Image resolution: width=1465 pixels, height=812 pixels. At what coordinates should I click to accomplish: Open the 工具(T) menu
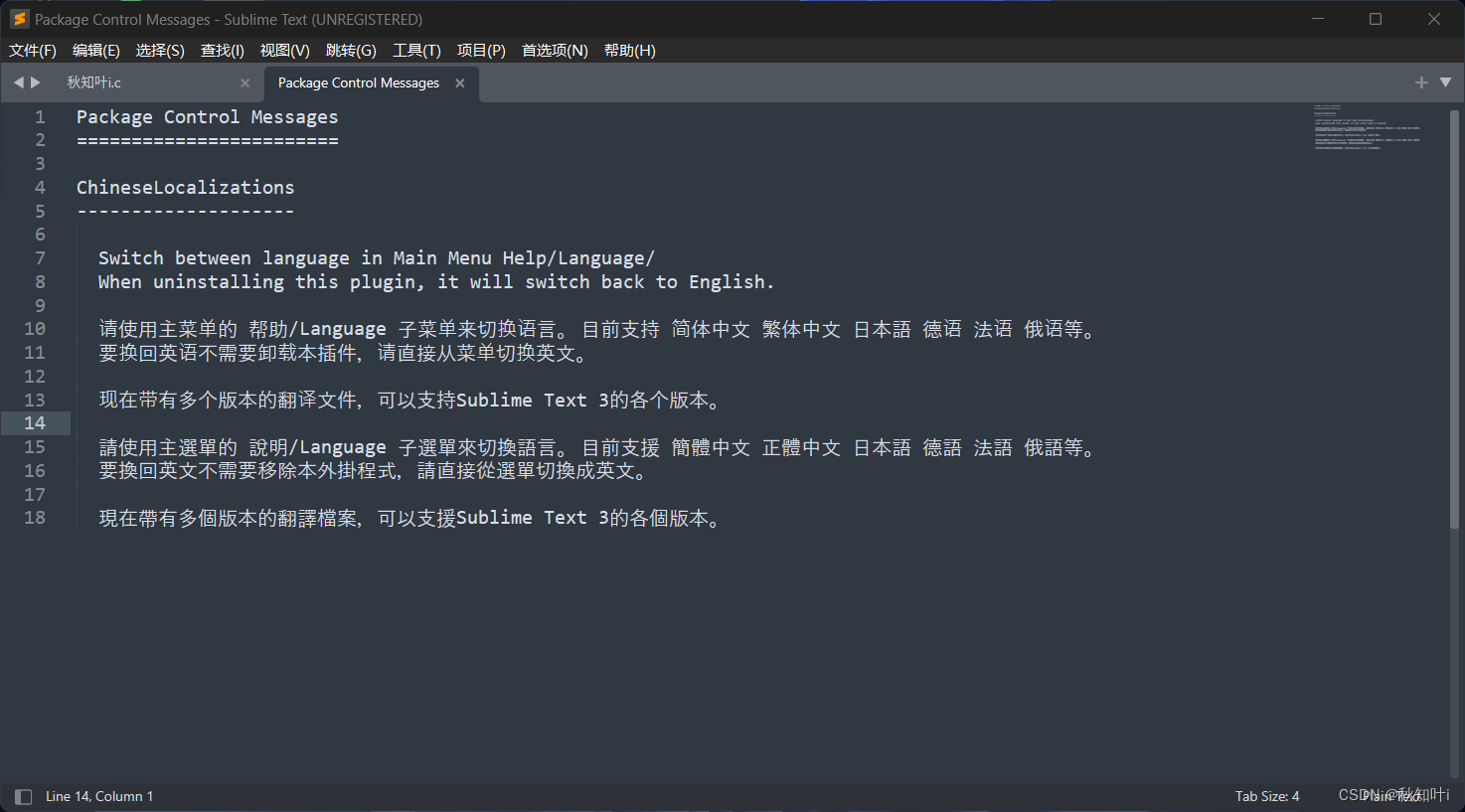tap(416, 51)
